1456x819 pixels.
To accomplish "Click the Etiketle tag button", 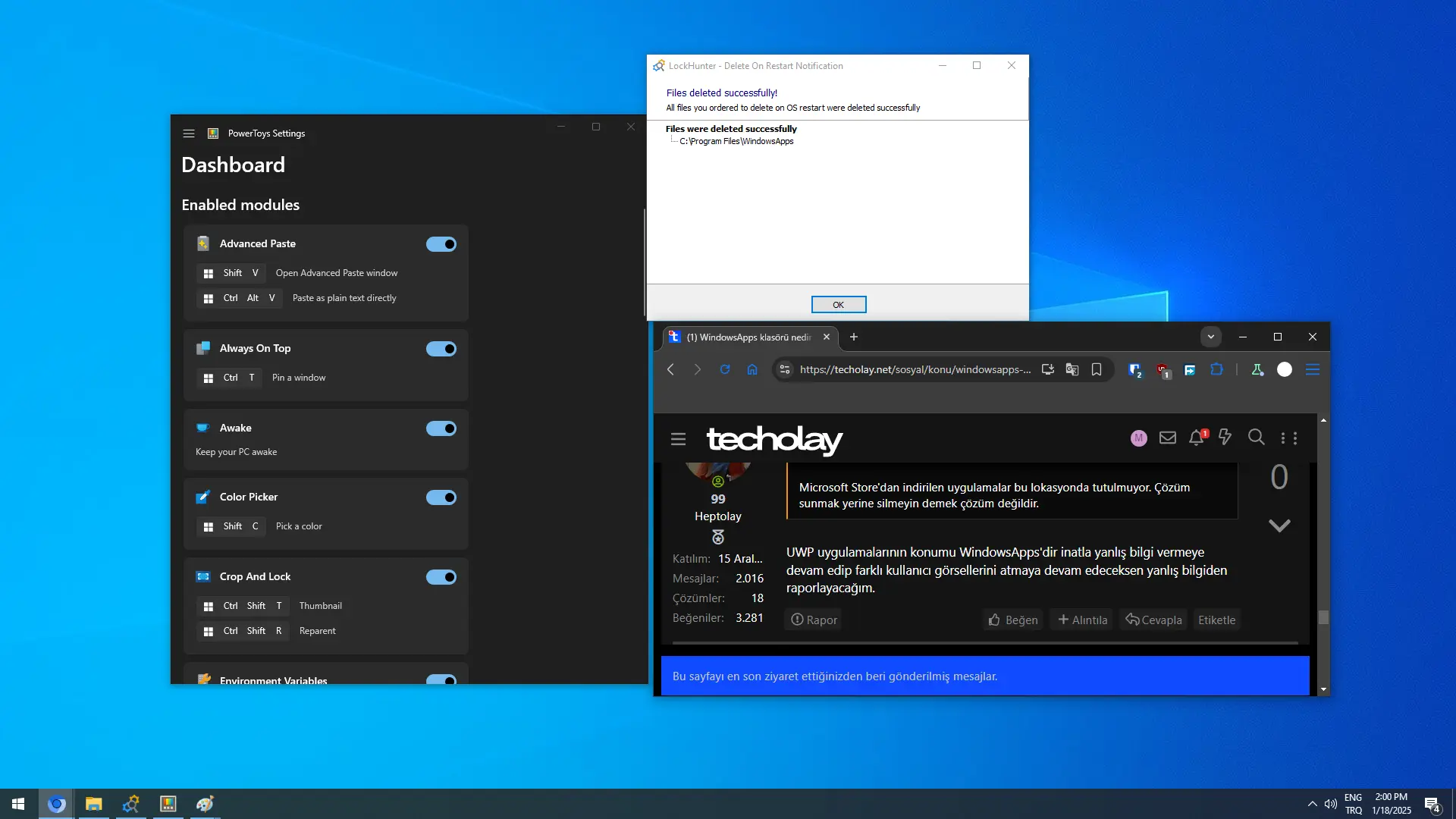I will click(x=1216, y=620).
